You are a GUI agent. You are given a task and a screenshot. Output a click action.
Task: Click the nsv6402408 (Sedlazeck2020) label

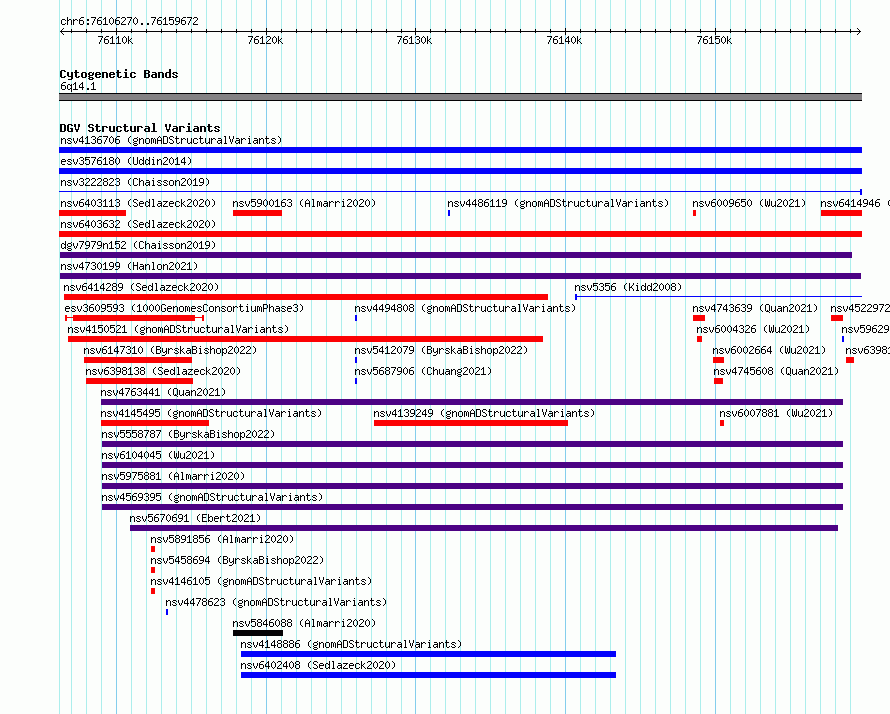click(x=318, y=665)
